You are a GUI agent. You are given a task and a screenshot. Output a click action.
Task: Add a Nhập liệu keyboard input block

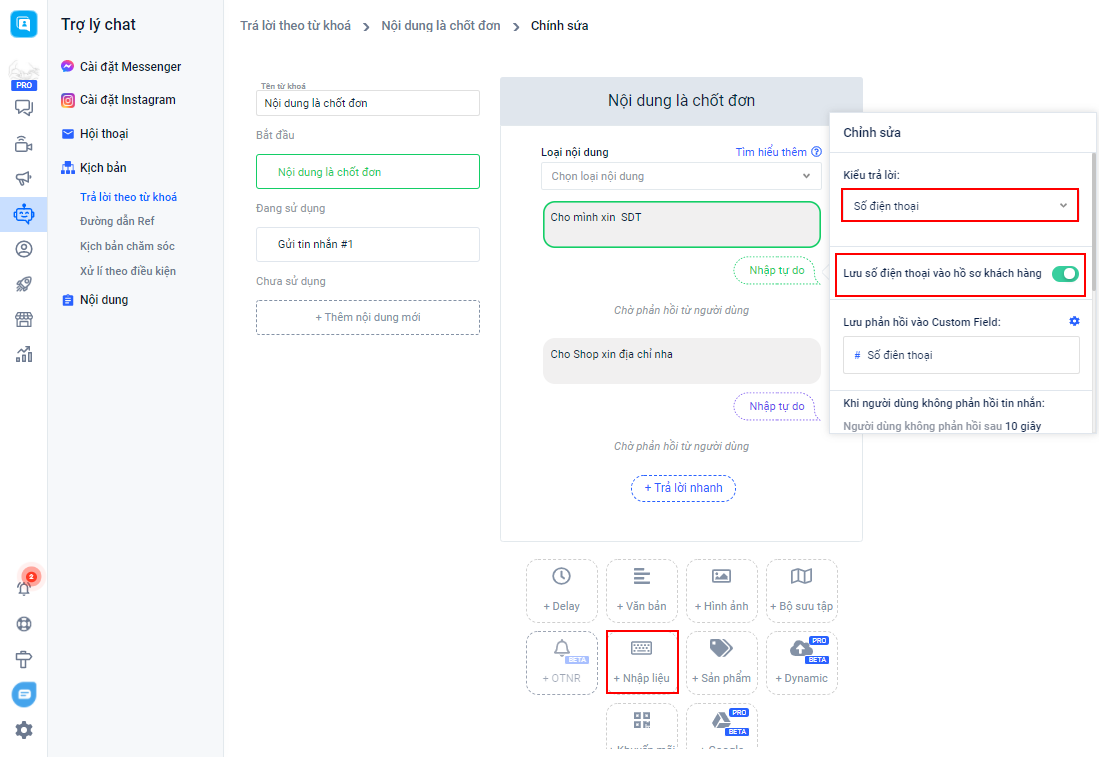642,662
